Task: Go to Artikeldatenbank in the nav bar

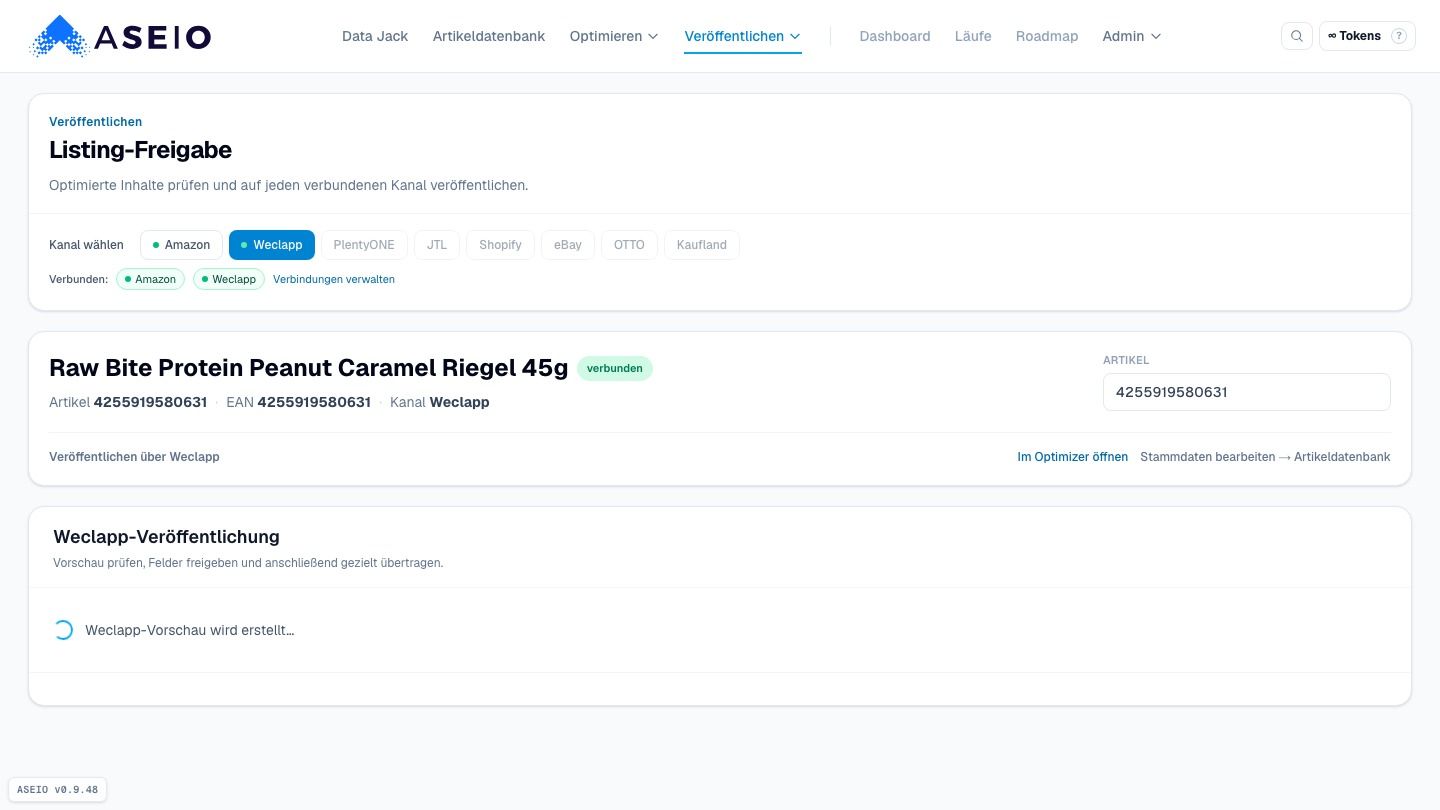Action: click(x=489, y=36)
